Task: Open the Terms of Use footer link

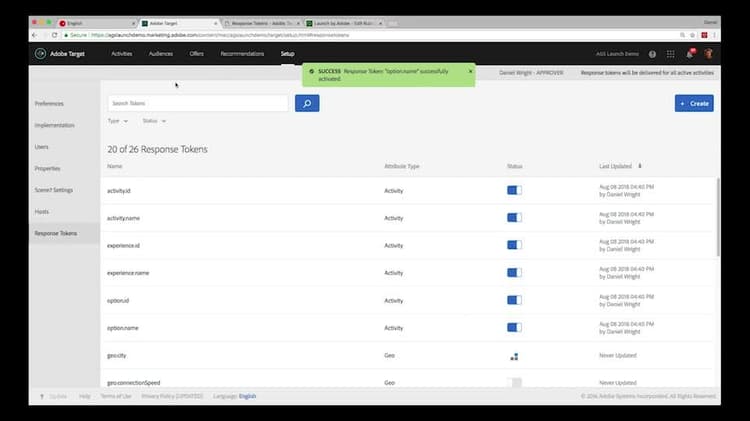Action: [x=116, y=396]
